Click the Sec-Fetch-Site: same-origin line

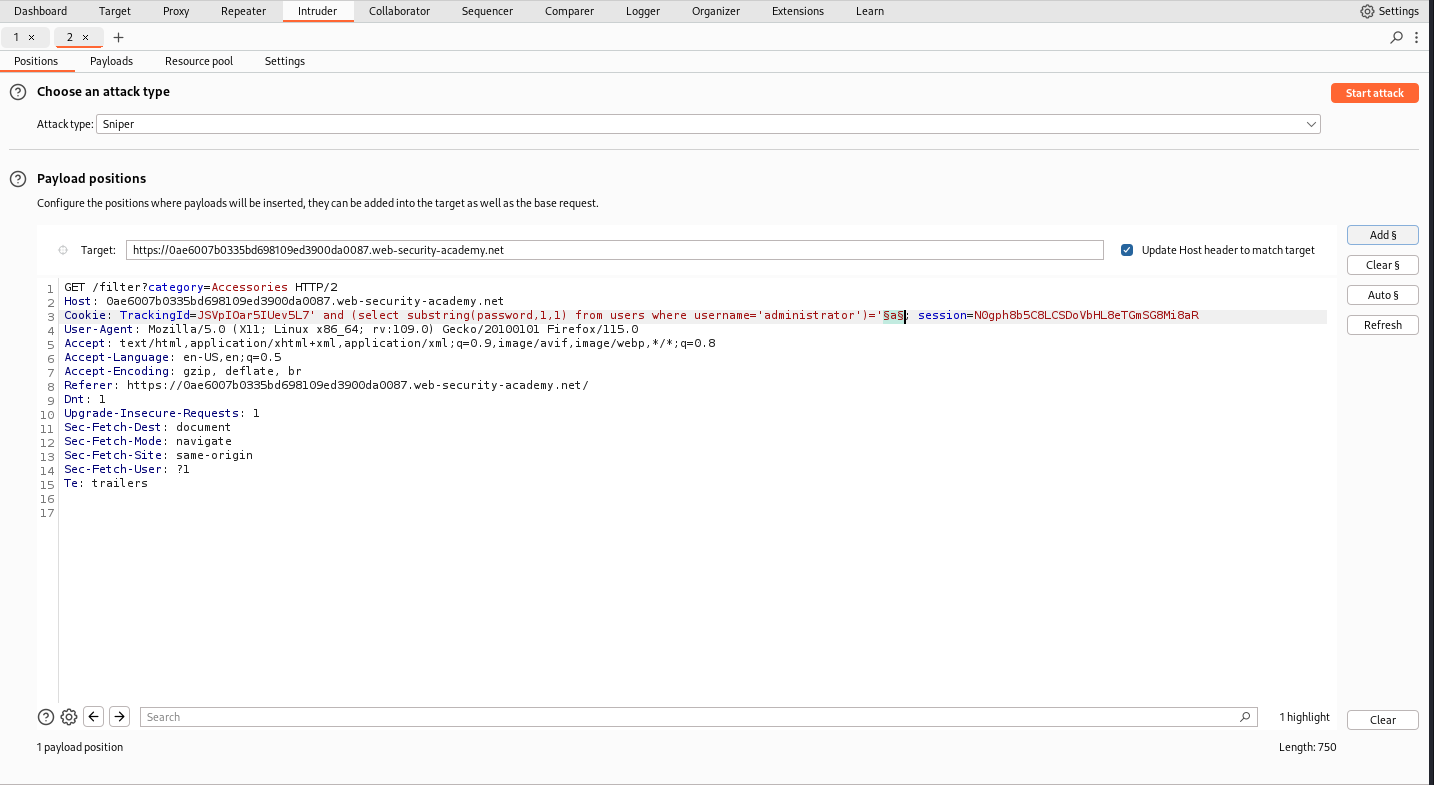tap(158, 455)
